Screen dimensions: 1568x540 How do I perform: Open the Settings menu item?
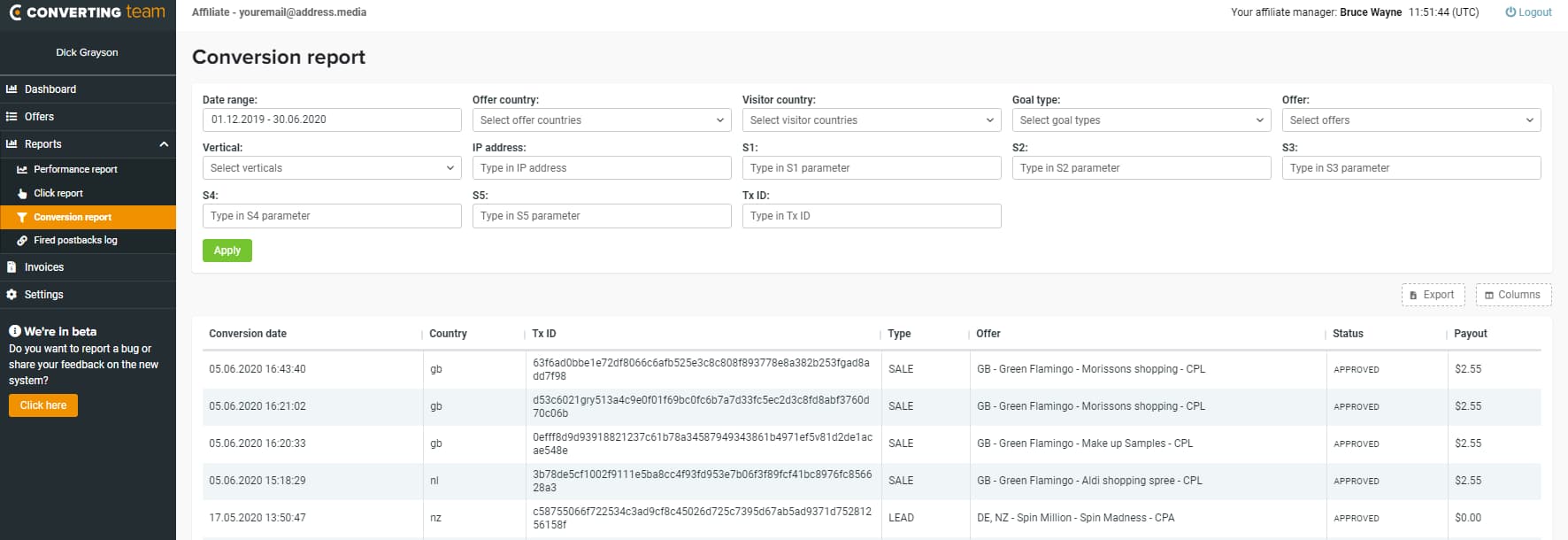pyautogui.click(x=88, y=295)
